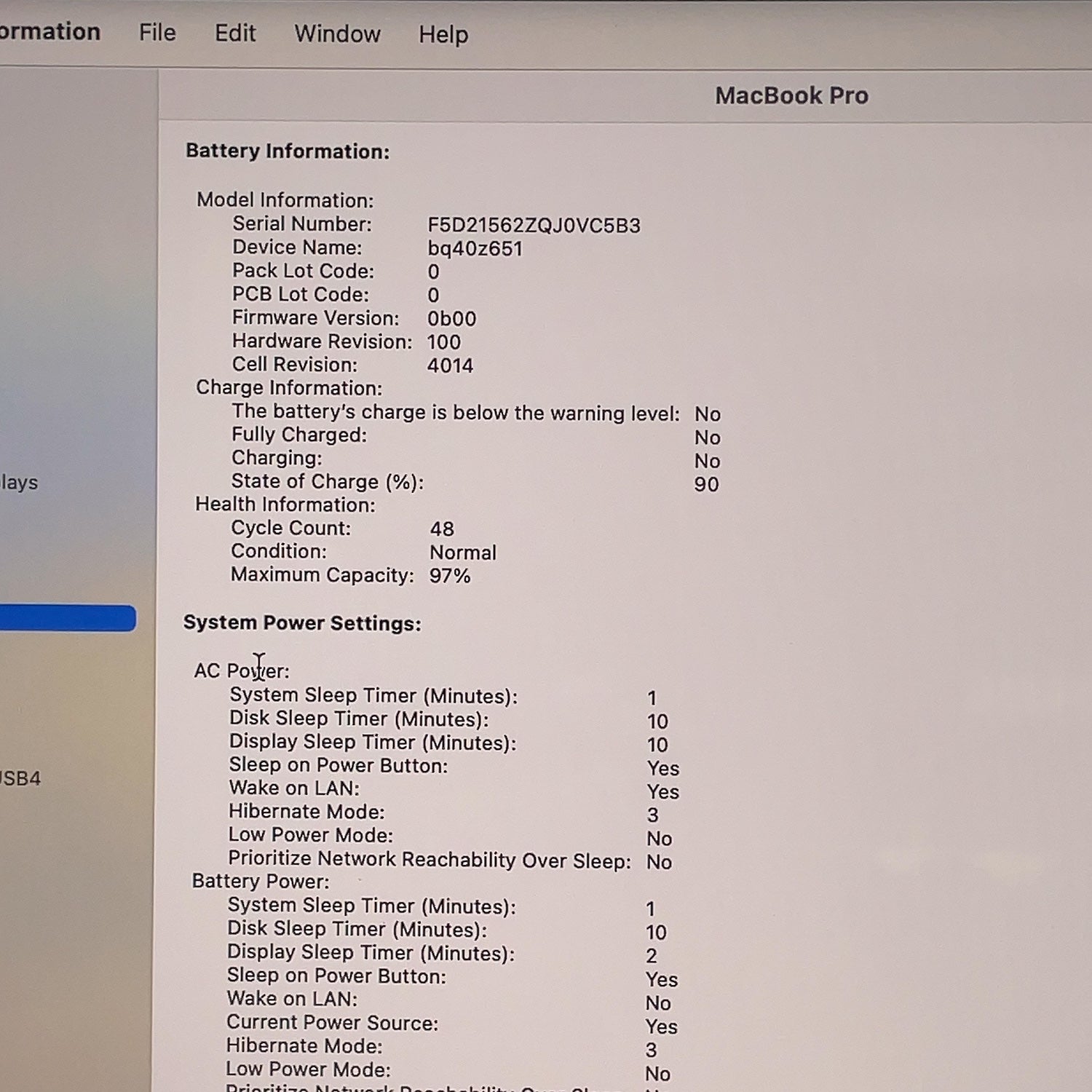Click the battery charge warning level line
The image size is (1092, 1092).
click(x=456, y=413)
